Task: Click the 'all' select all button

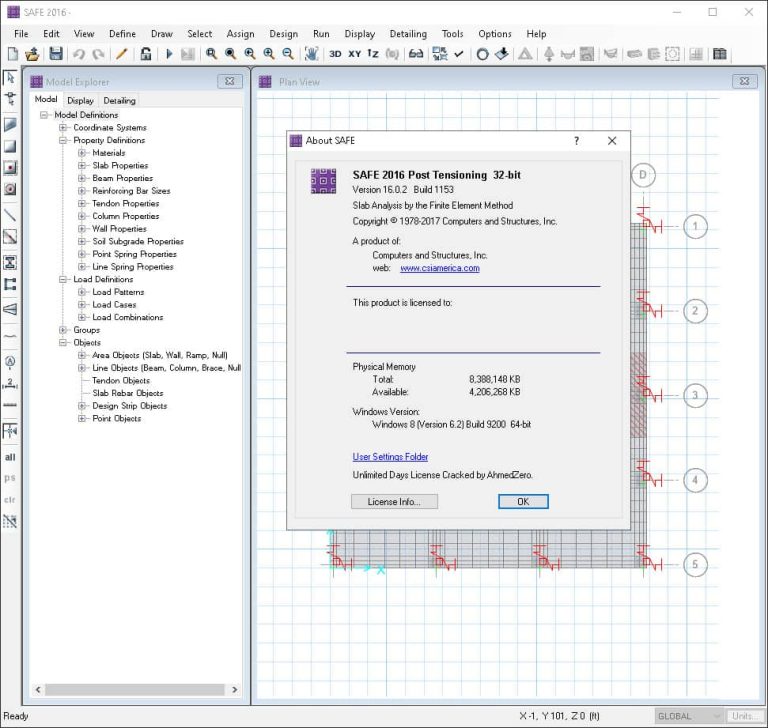Action: (x=10, y=457)
